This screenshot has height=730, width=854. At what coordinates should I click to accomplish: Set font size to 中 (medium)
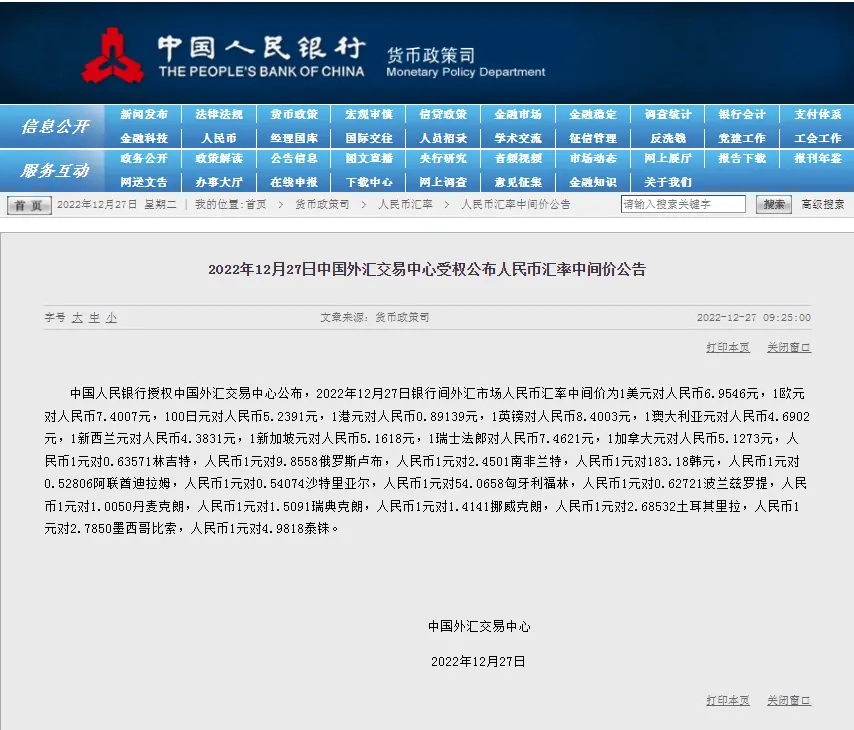click(94, 317)
